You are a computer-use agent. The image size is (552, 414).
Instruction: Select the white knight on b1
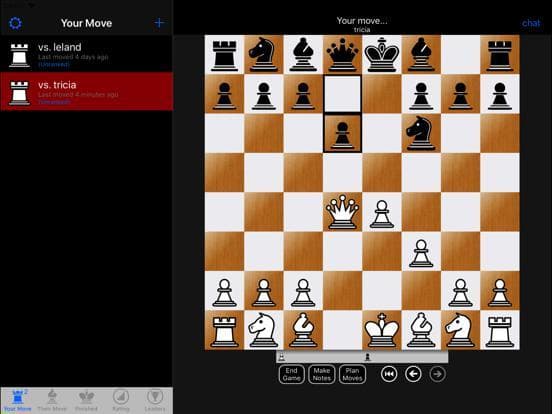point(264,330)
